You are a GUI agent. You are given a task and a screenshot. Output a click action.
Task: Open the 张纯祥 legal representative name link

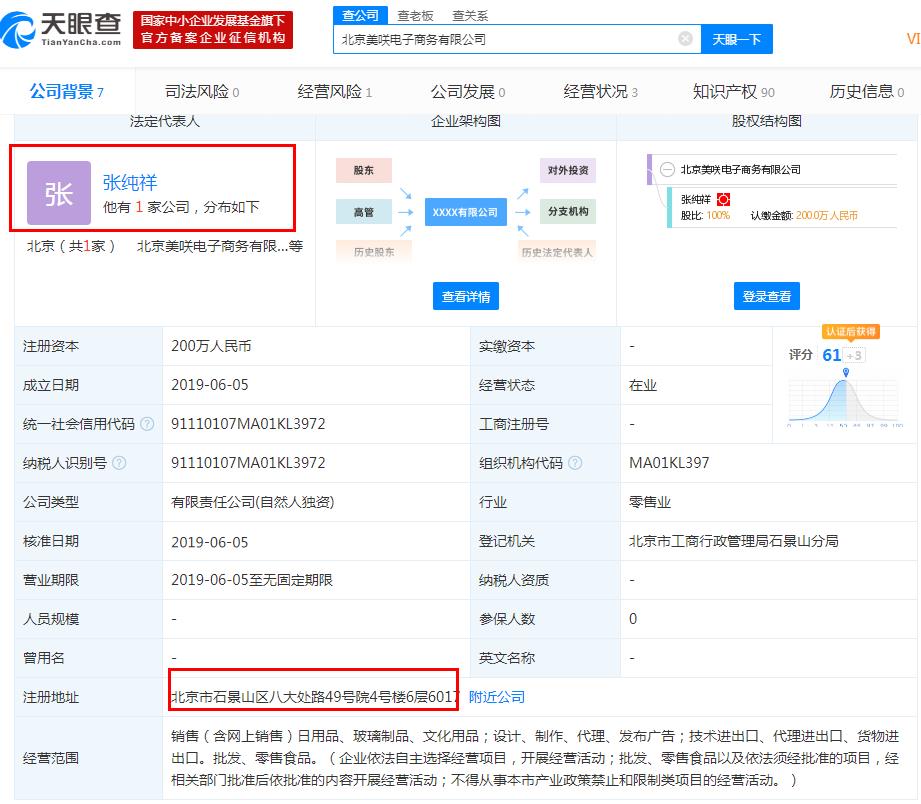tap(130, 183)
